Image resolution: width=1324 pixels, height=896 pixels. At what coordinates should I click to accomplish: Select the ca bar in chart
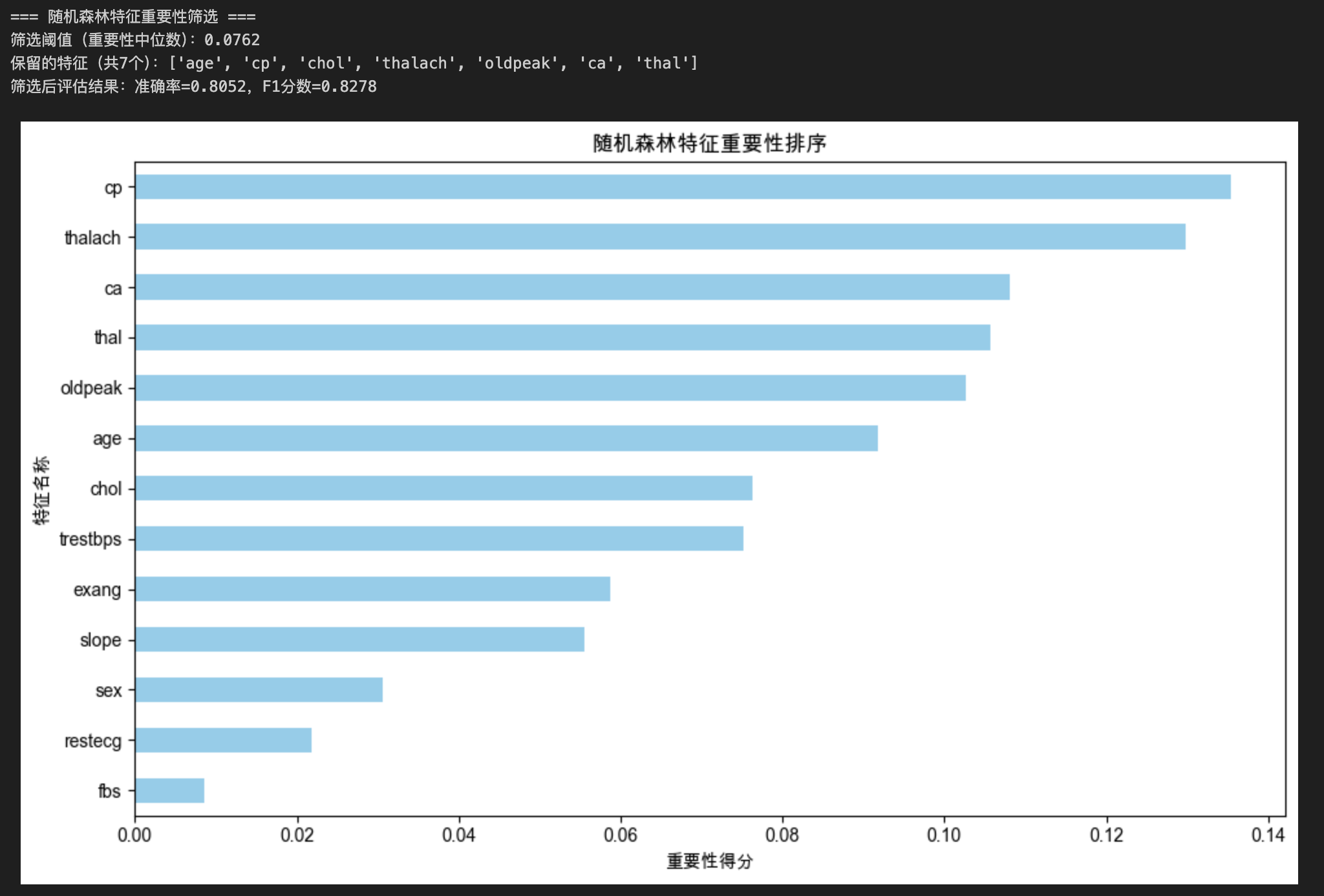click(x=572, y=287)
